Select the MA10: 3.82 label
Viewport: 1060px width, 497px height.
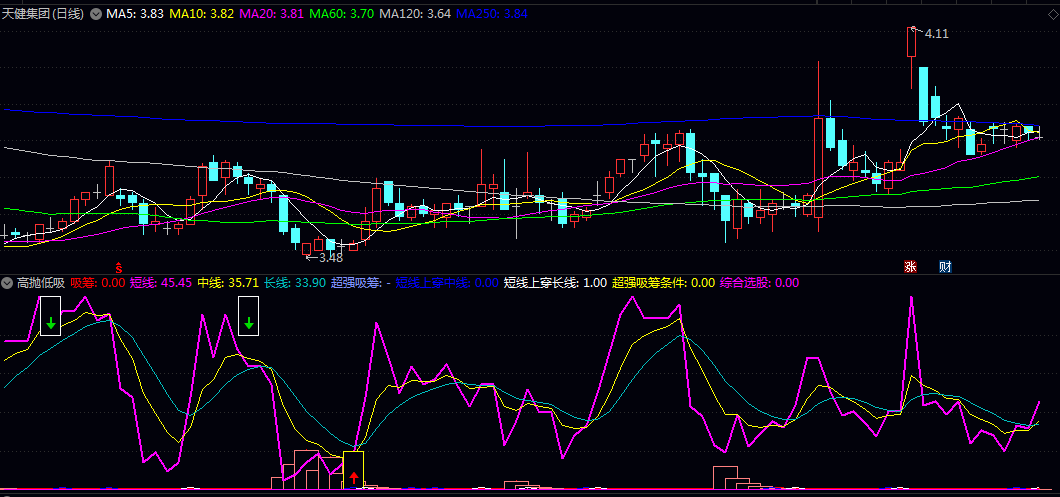202,14
